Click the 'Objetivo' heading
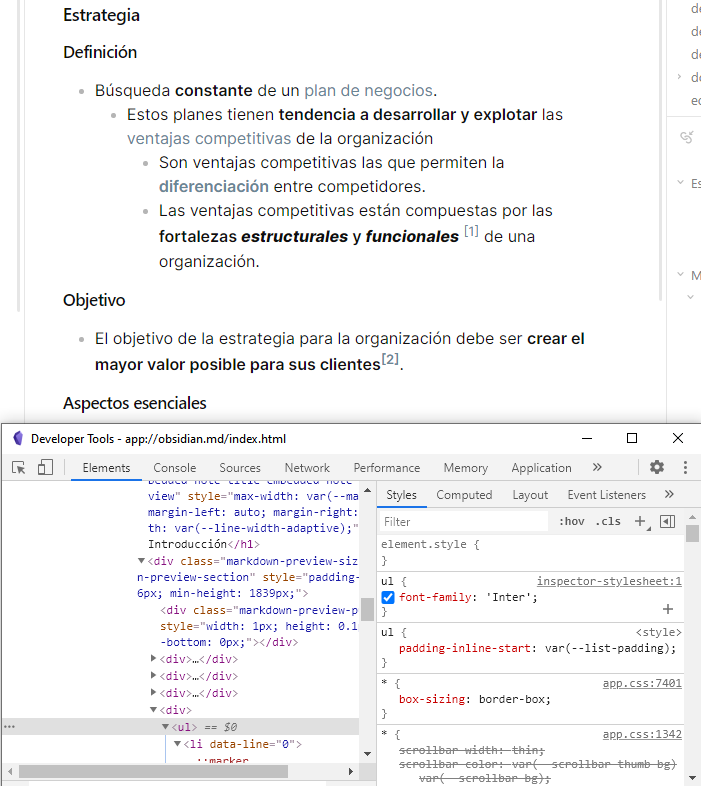This screenshot has height=786, width=701. [x=94, y=300]
